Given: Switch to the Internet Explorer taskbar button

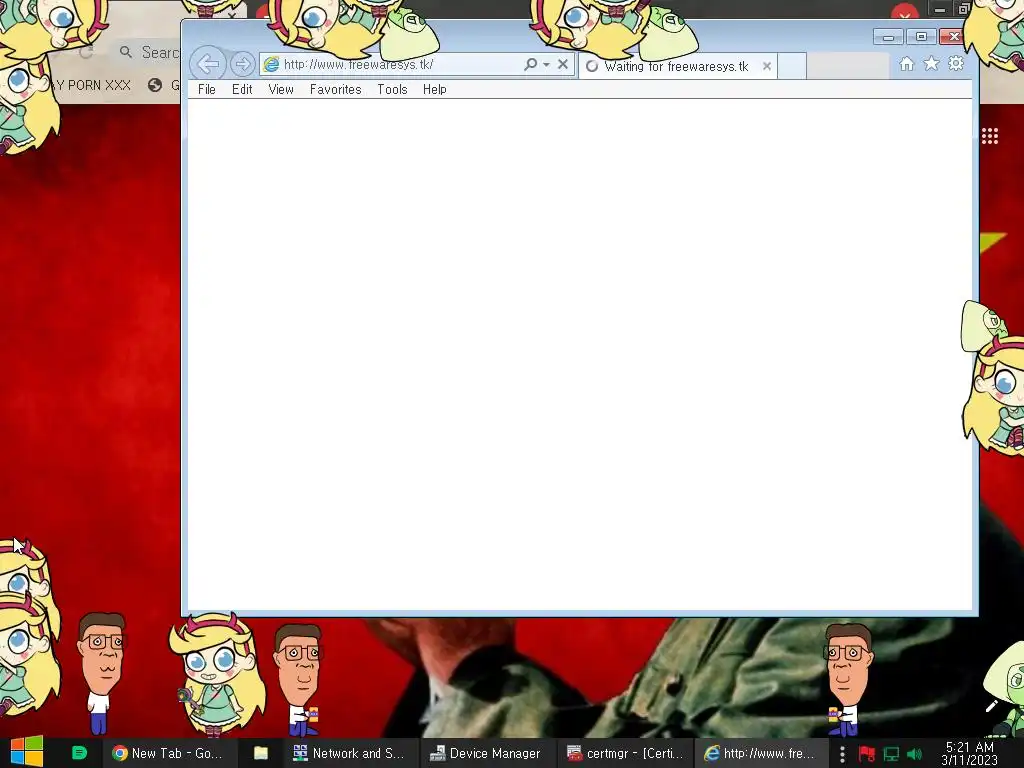Looking at the screenshot, I should (760, 753).
